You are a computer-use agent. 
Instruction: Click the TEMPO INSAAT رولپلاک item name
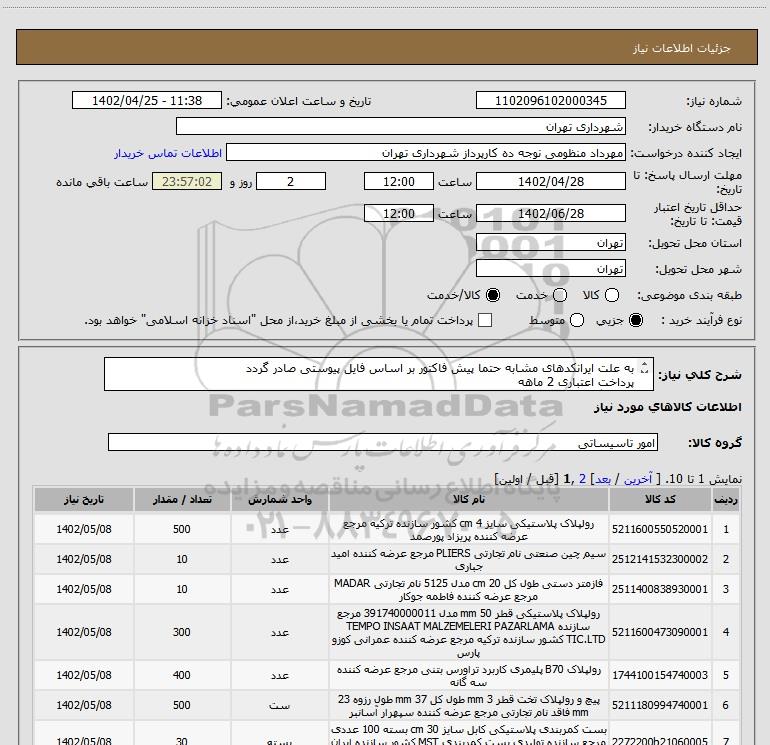point(468,633)
